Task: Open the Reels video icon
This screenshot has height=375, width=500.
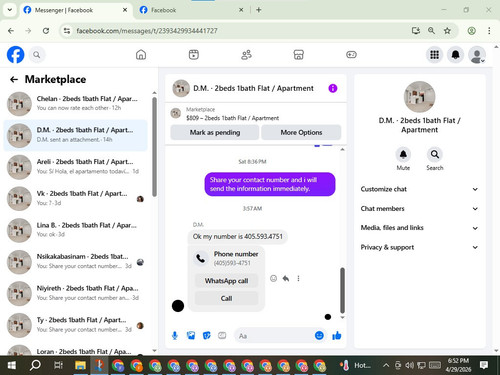Action: point(194,55)
